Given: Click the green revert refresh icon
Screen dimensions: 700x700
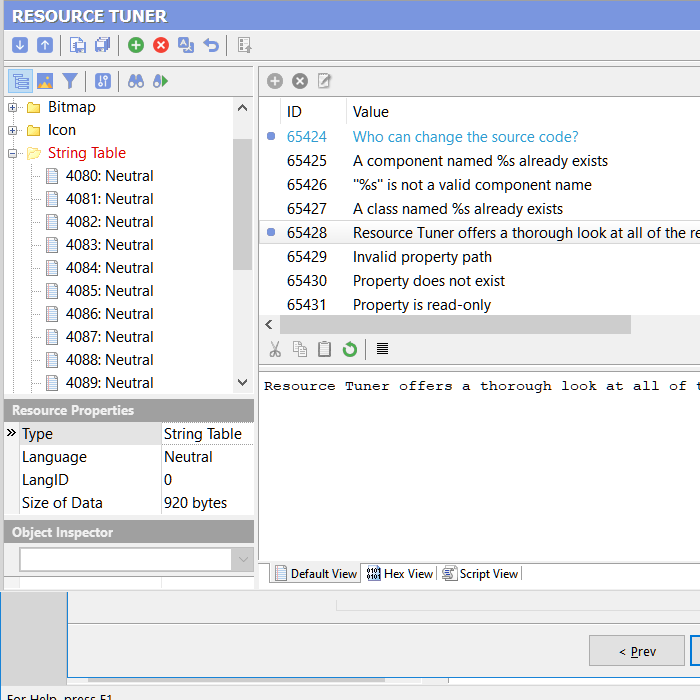Looking at the screenshot, I should (350, 349).
